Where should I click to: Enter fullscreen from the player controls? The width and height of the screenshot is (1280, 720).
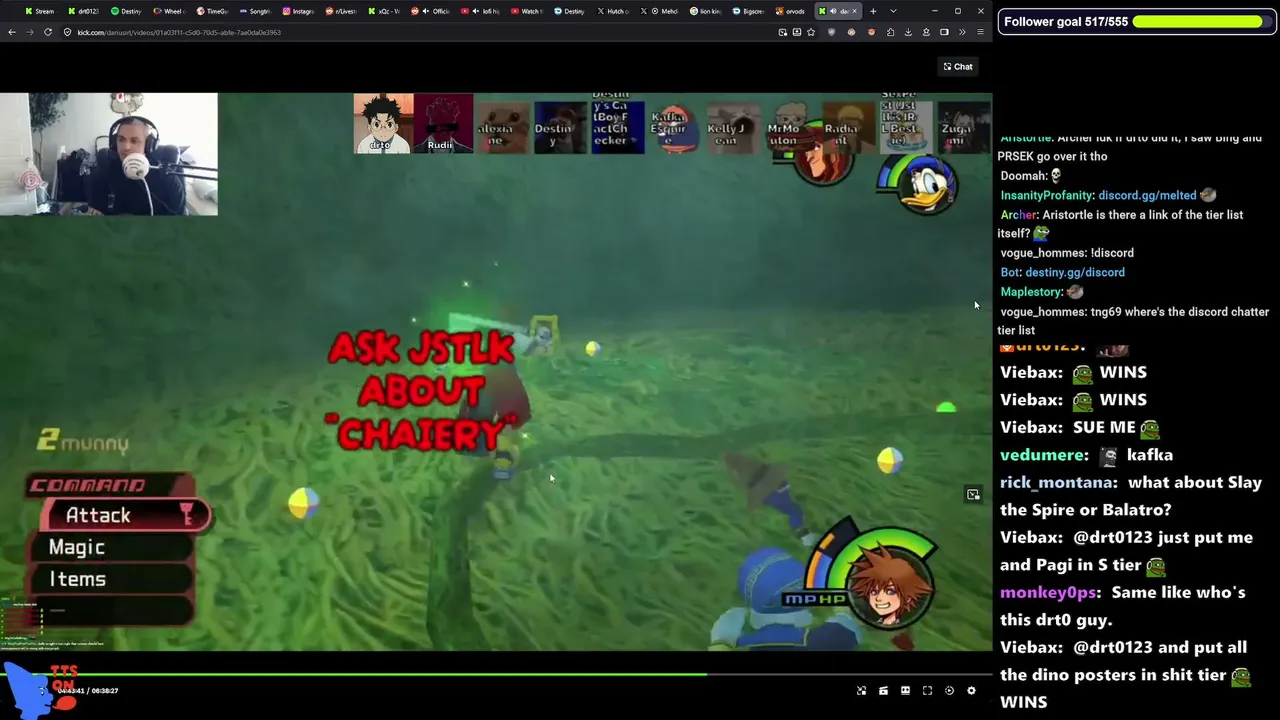tap(927, 691)
